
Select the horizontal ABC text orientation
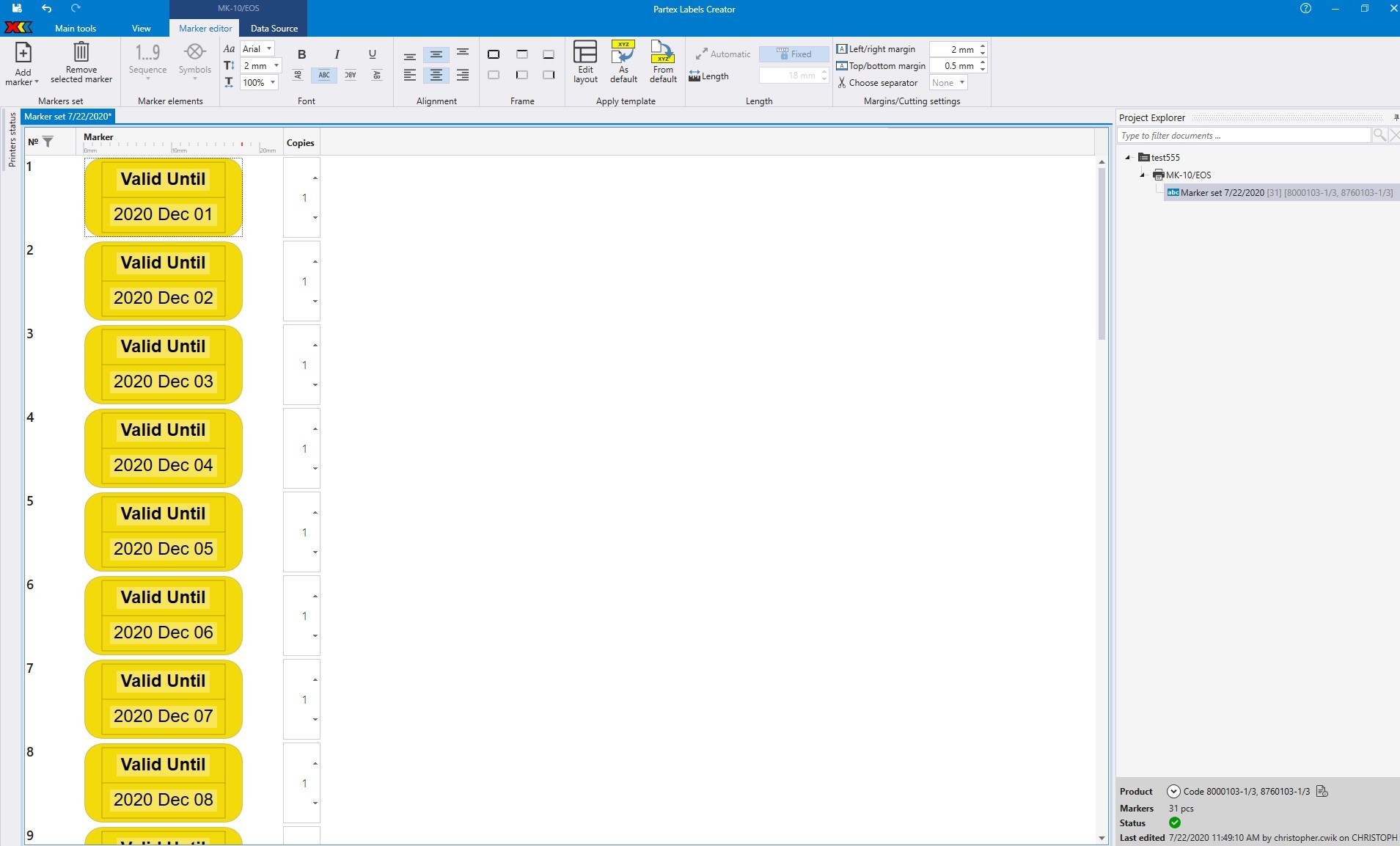324,75
